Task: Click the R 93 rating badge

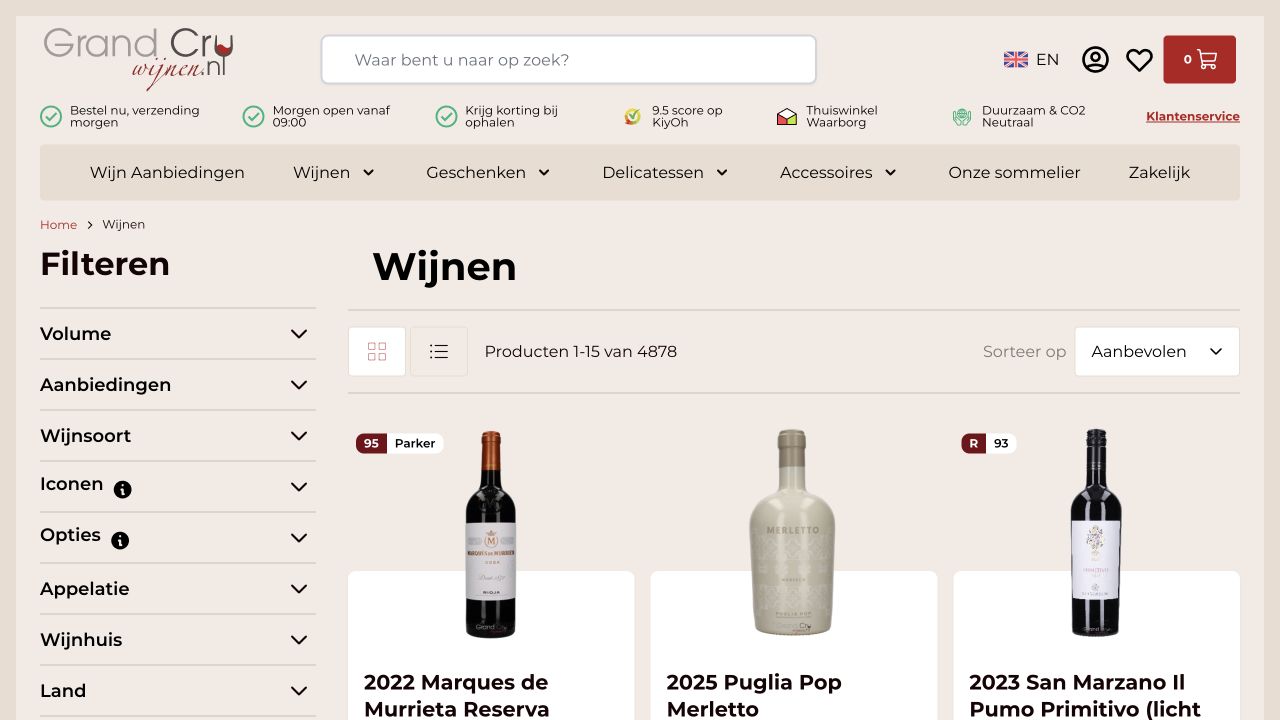Action: [x=988, y=443]
